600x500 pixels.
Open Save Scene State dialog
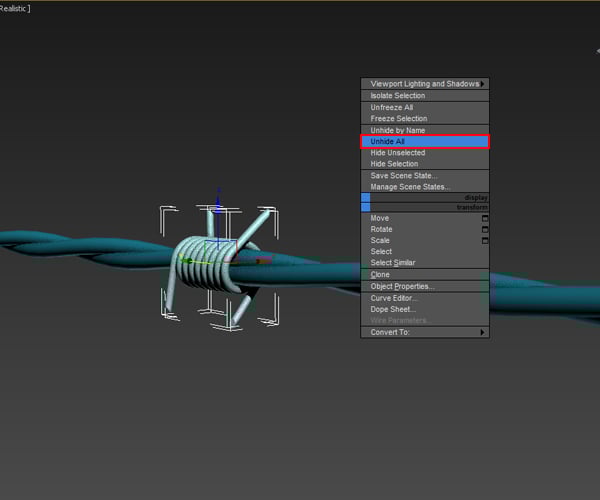pyautogui.click(x=425, y=176)
